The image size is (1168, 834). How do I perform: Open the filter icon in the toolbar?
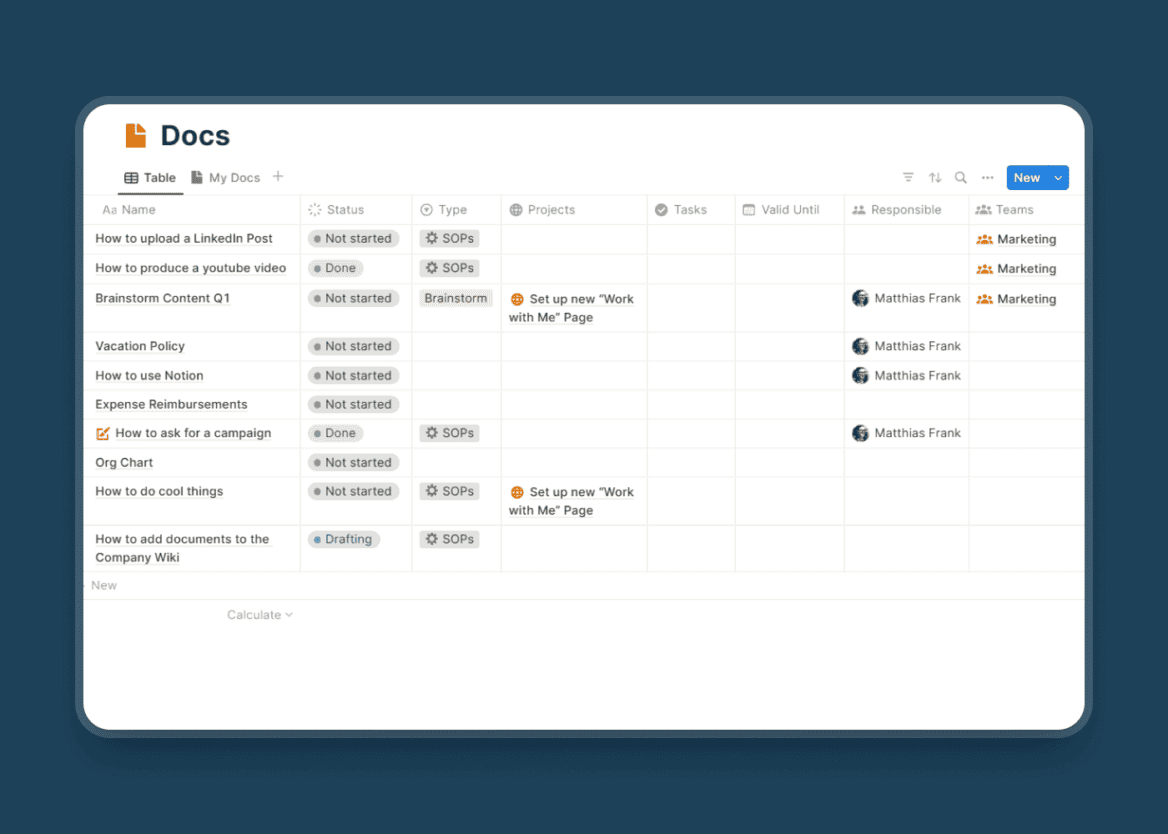pyautogui.click(x=908, y=177)
